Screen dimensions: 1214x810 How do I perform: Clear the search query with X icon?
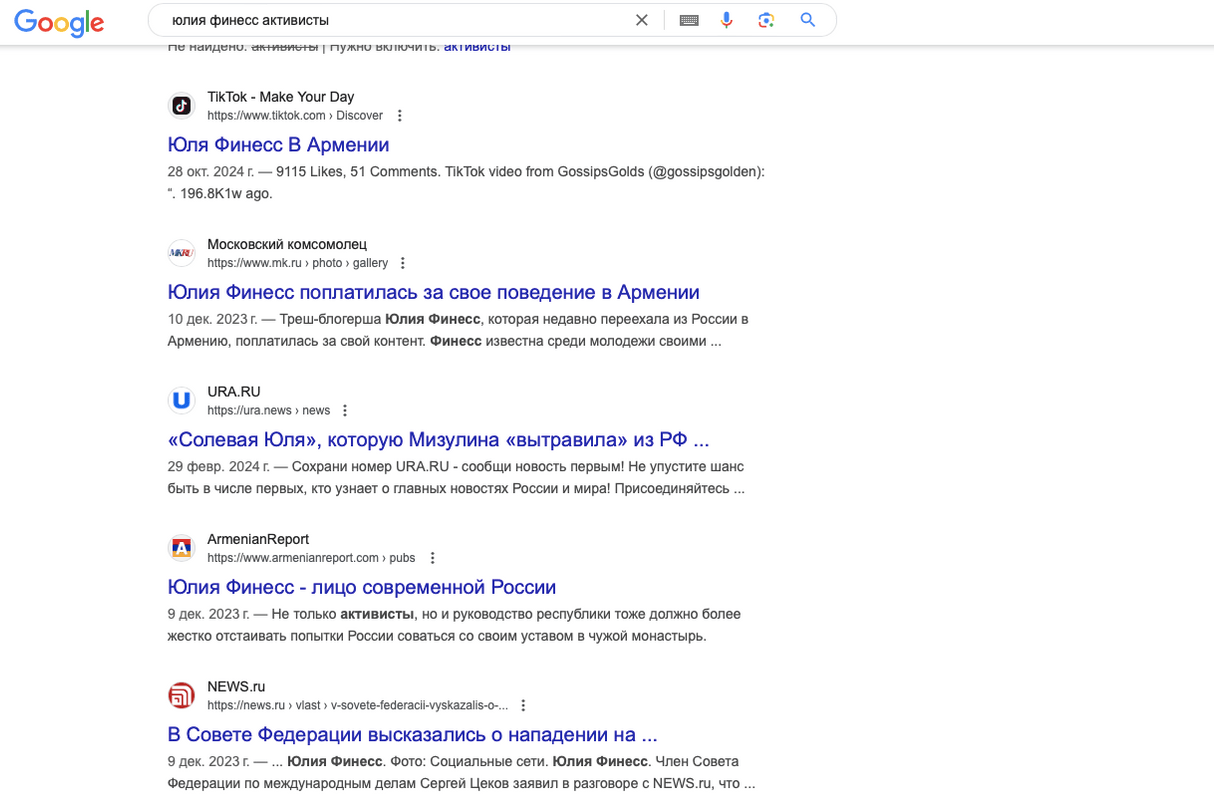[642, 20]
